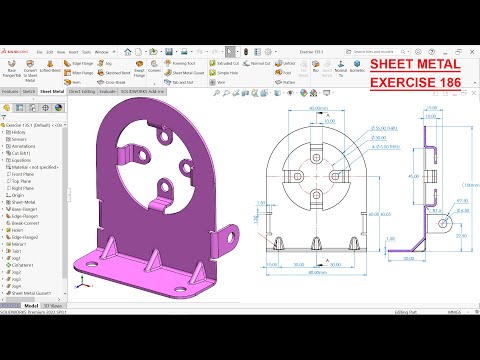Open the DisplayManager color-wheel tab
Screen dimensions: 480x360
point(58,108)
